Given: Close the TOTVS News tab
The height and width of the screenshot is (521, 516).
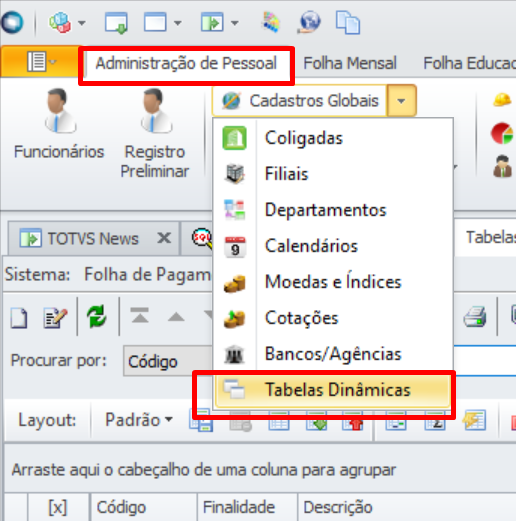Looking at the screenshot, I should coord(164,238).
